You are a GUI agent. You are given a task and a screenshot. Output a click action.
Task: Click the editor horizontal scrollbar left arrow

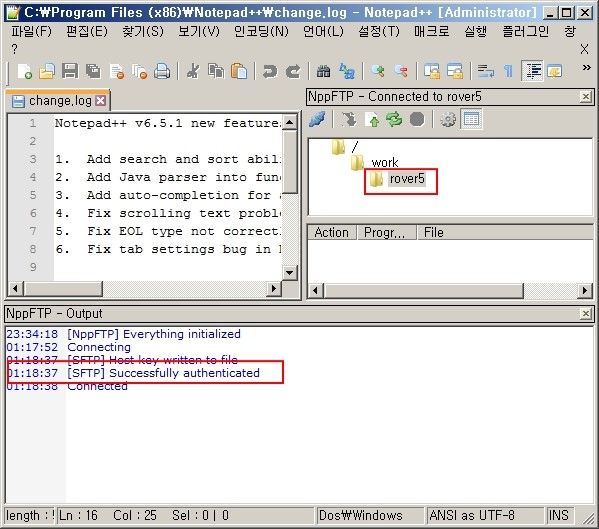(x=15, y=289)
